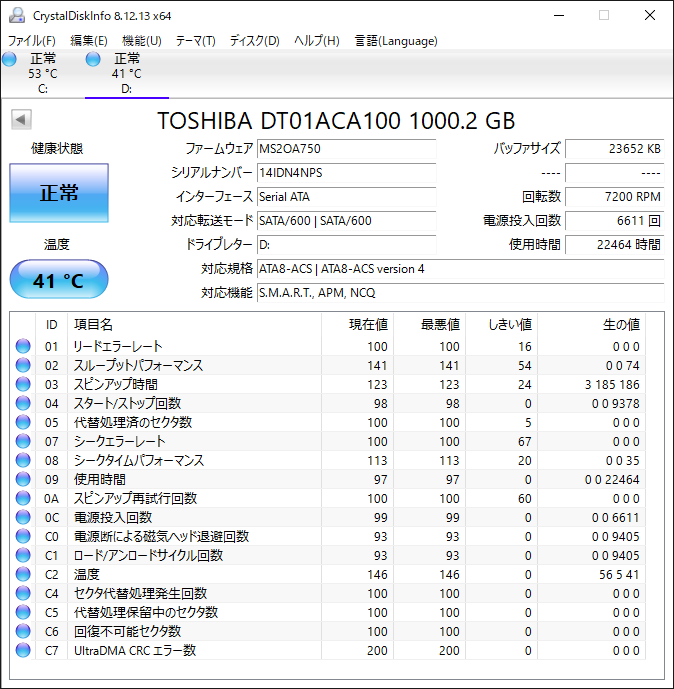Click current value 200 of UltraDMA CRC エラー数
This screenshot has width=674, height=689.
coord(377,651)
